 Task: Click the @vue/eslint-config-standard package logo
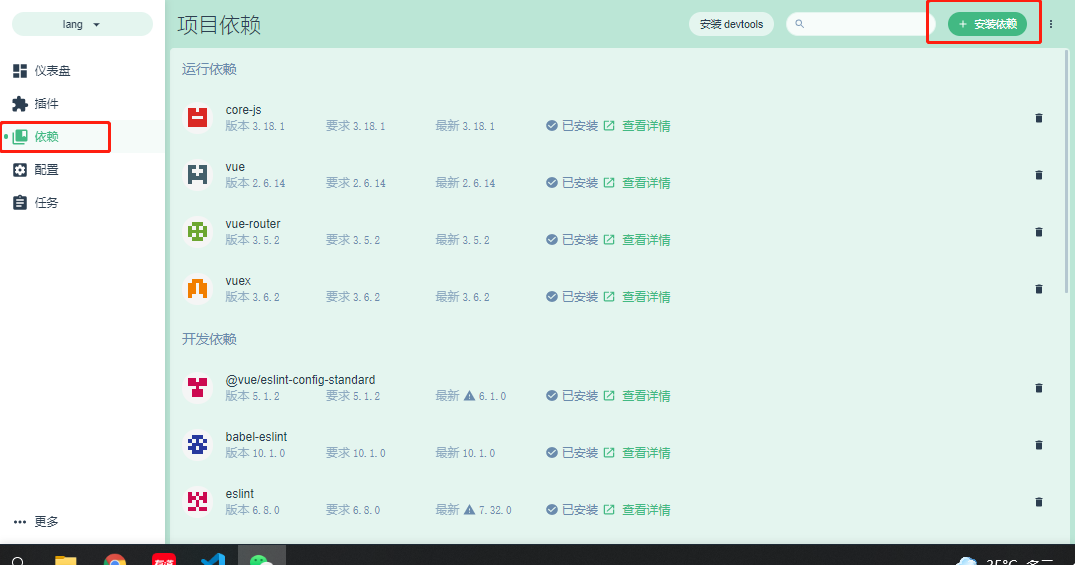(x=197, y=387)
